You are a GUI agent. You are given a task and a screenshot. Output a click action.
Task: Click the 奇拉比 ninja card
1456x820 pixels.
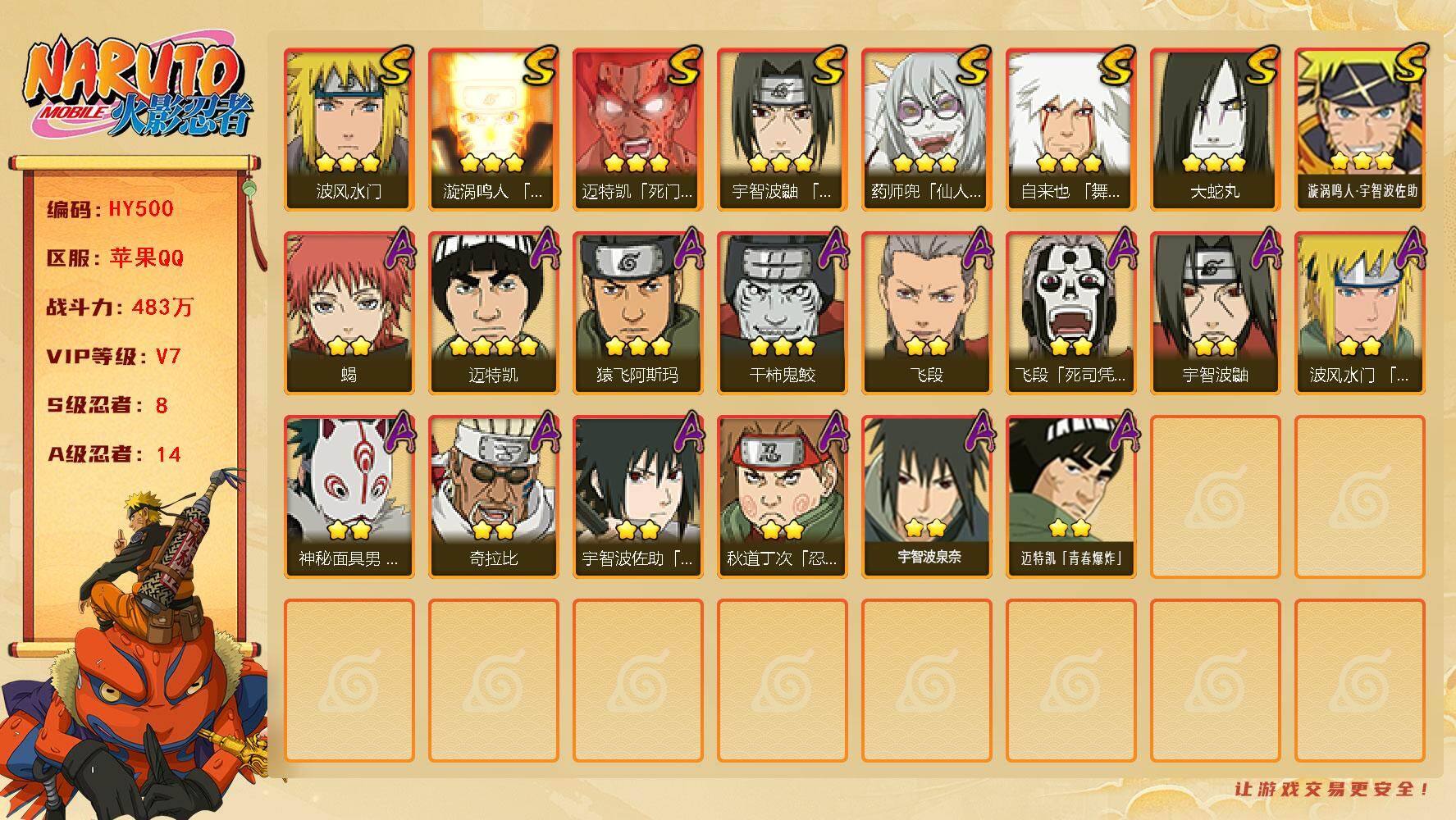point(493,497)
